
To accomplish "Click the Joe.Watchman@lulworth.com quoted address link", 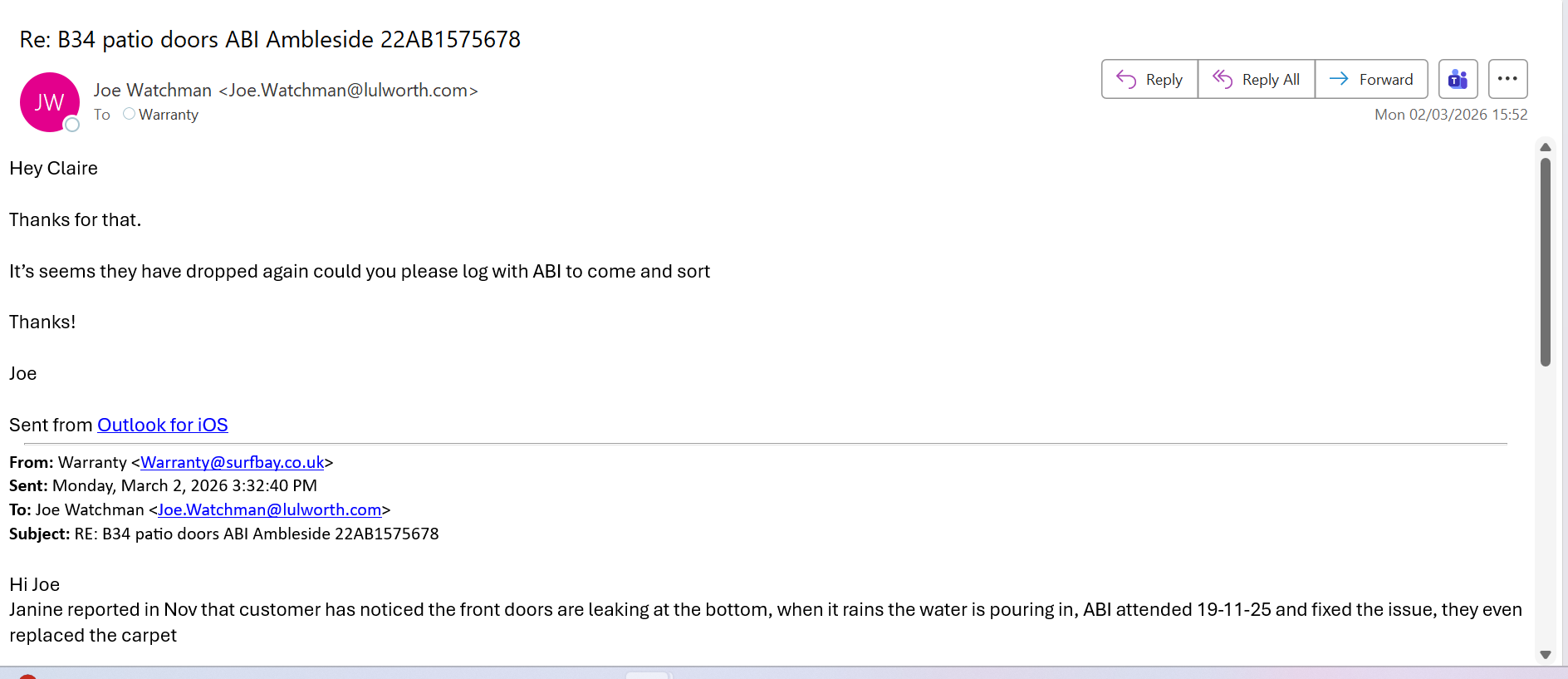I will (x=269, y=509).
